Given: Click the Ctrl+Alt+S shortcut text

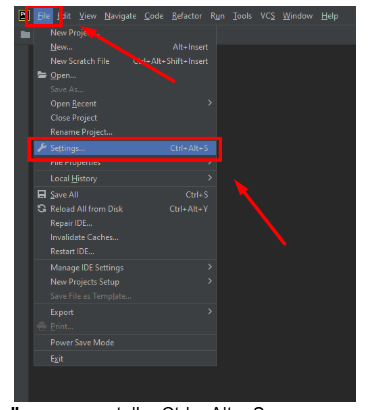Looking at the screenshot, I should pyautogui.click(x=189, y=148).
